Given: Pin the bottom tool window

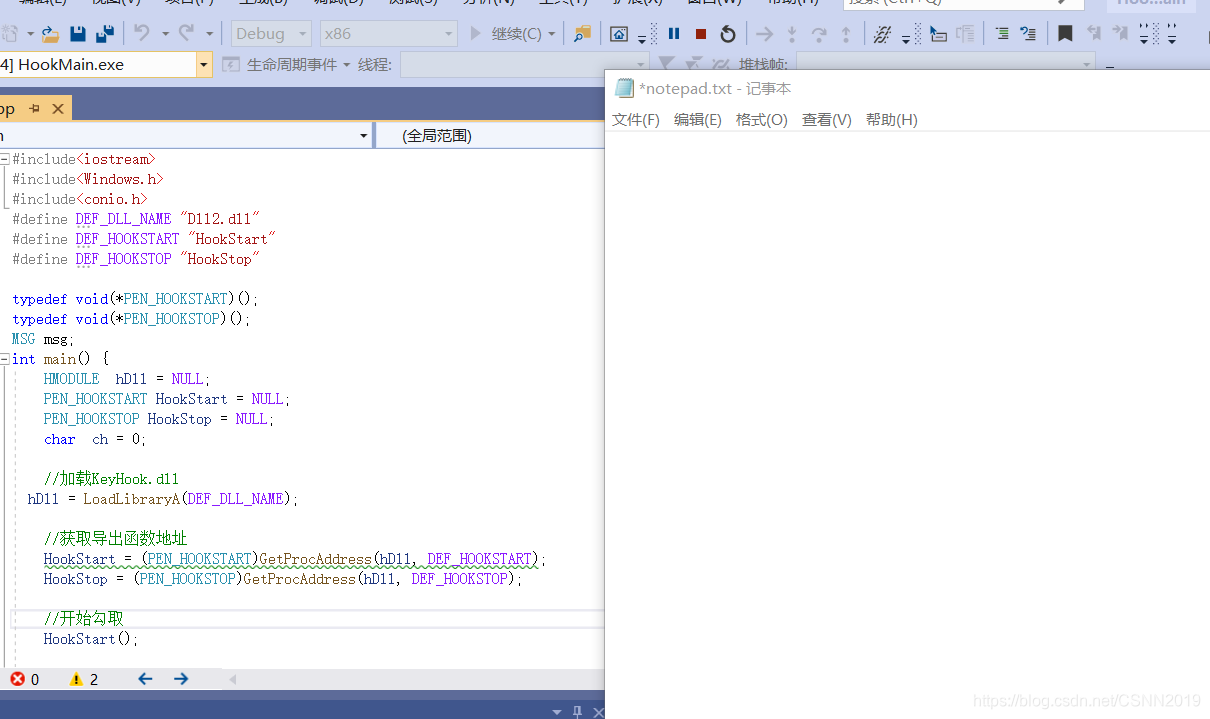Looking at the screenshot, I should pyautogui.click(x=577, y=711).
